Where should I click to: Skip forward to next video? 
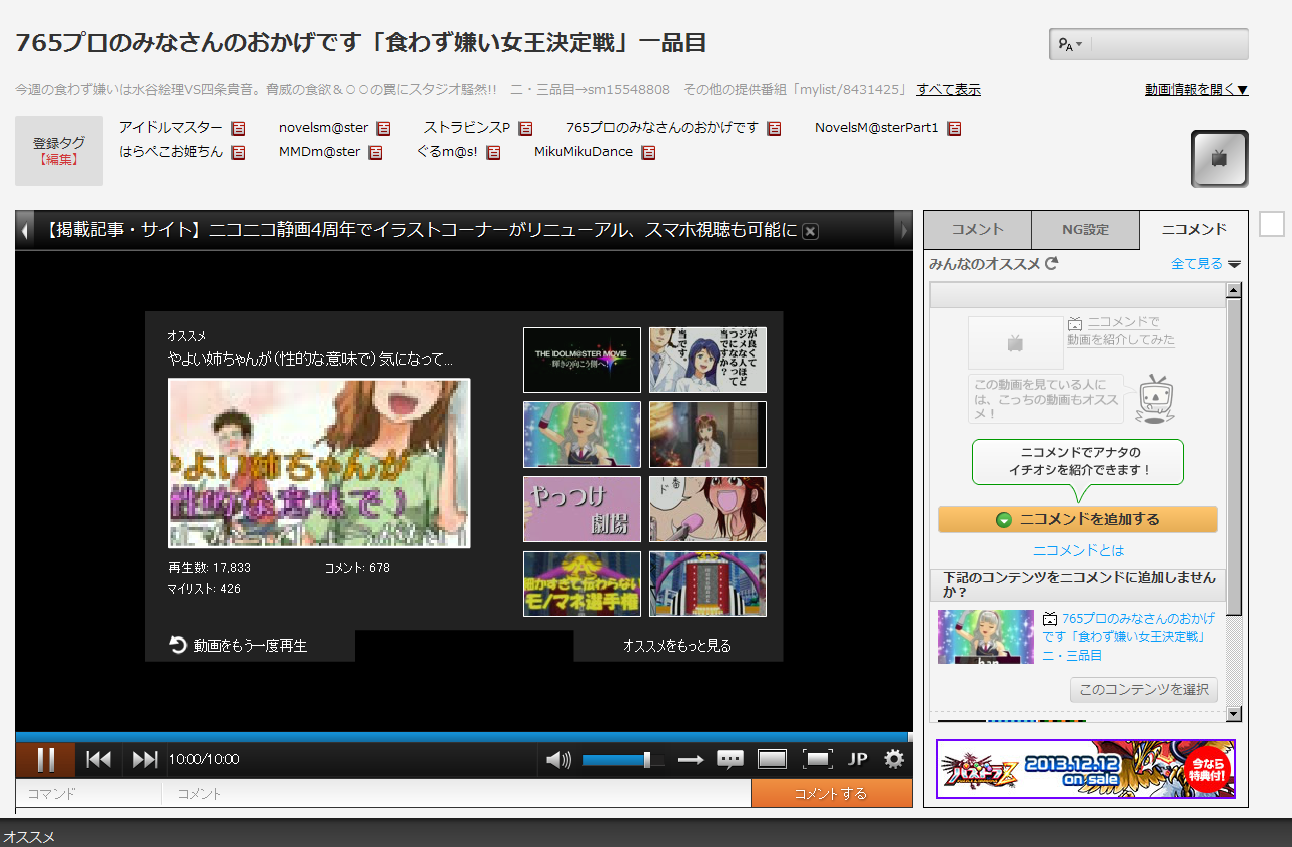145,759
